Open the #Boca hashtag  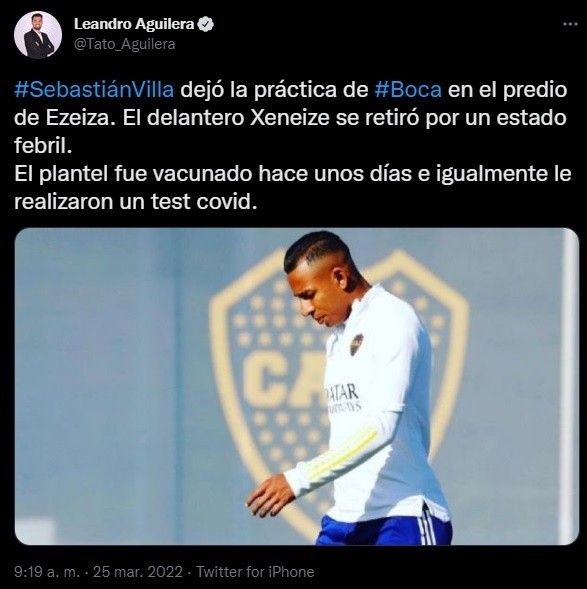pyautogui.click(x=408, y=89)
